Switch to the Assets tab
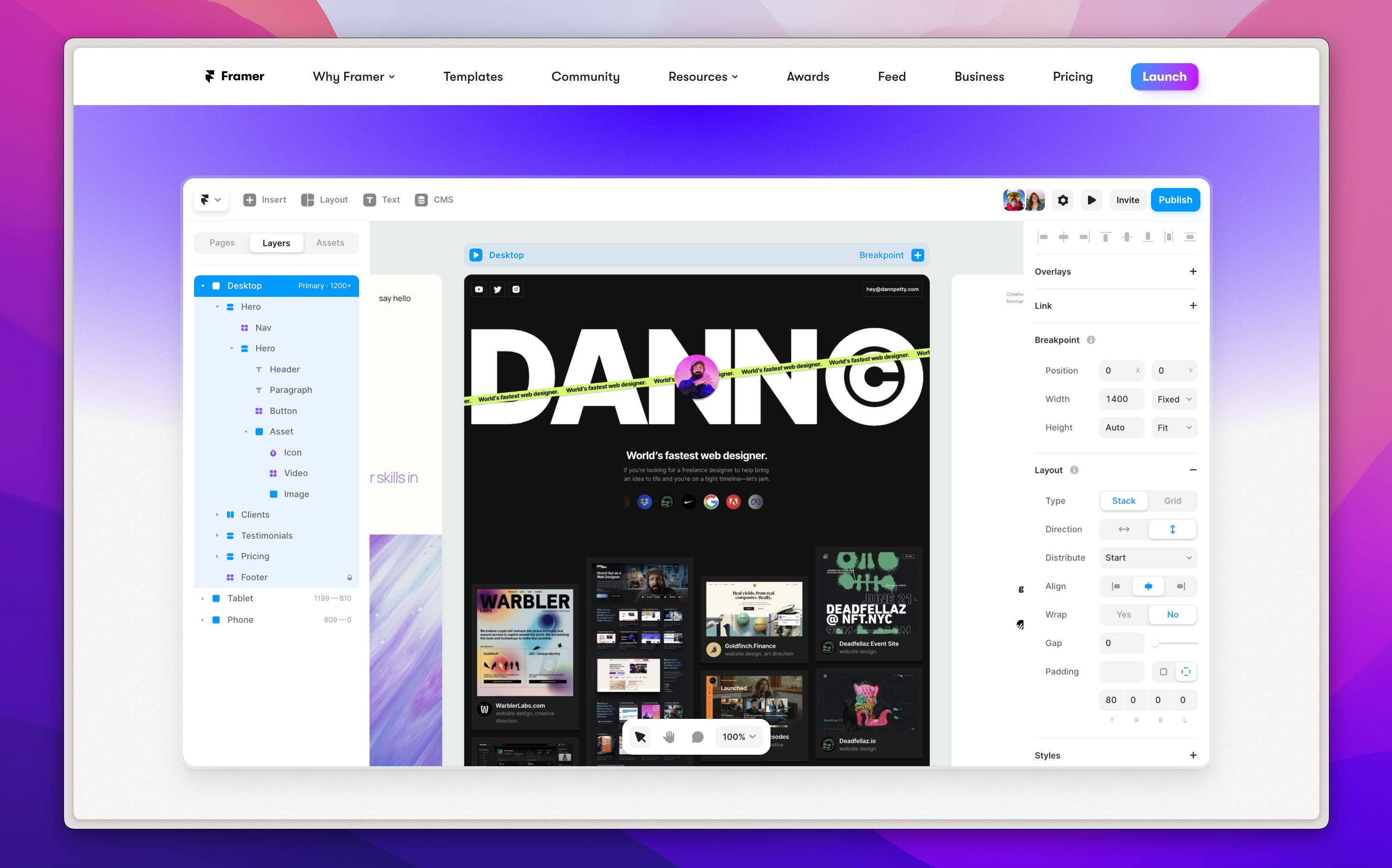1392x868 pixels. tap(330, 243)
